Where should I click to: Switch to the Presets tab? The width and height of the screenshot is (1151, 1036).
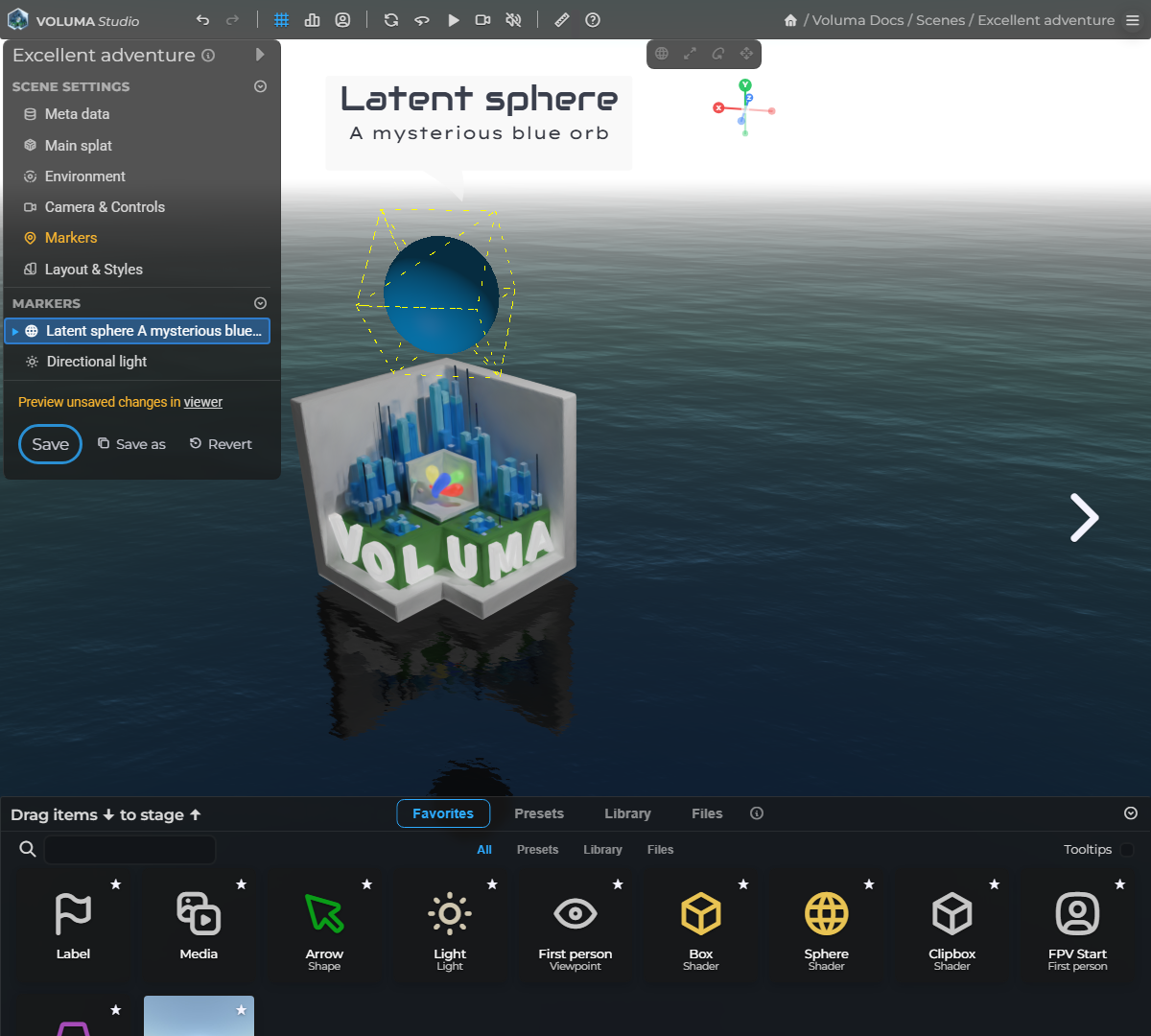click(539, 813)
